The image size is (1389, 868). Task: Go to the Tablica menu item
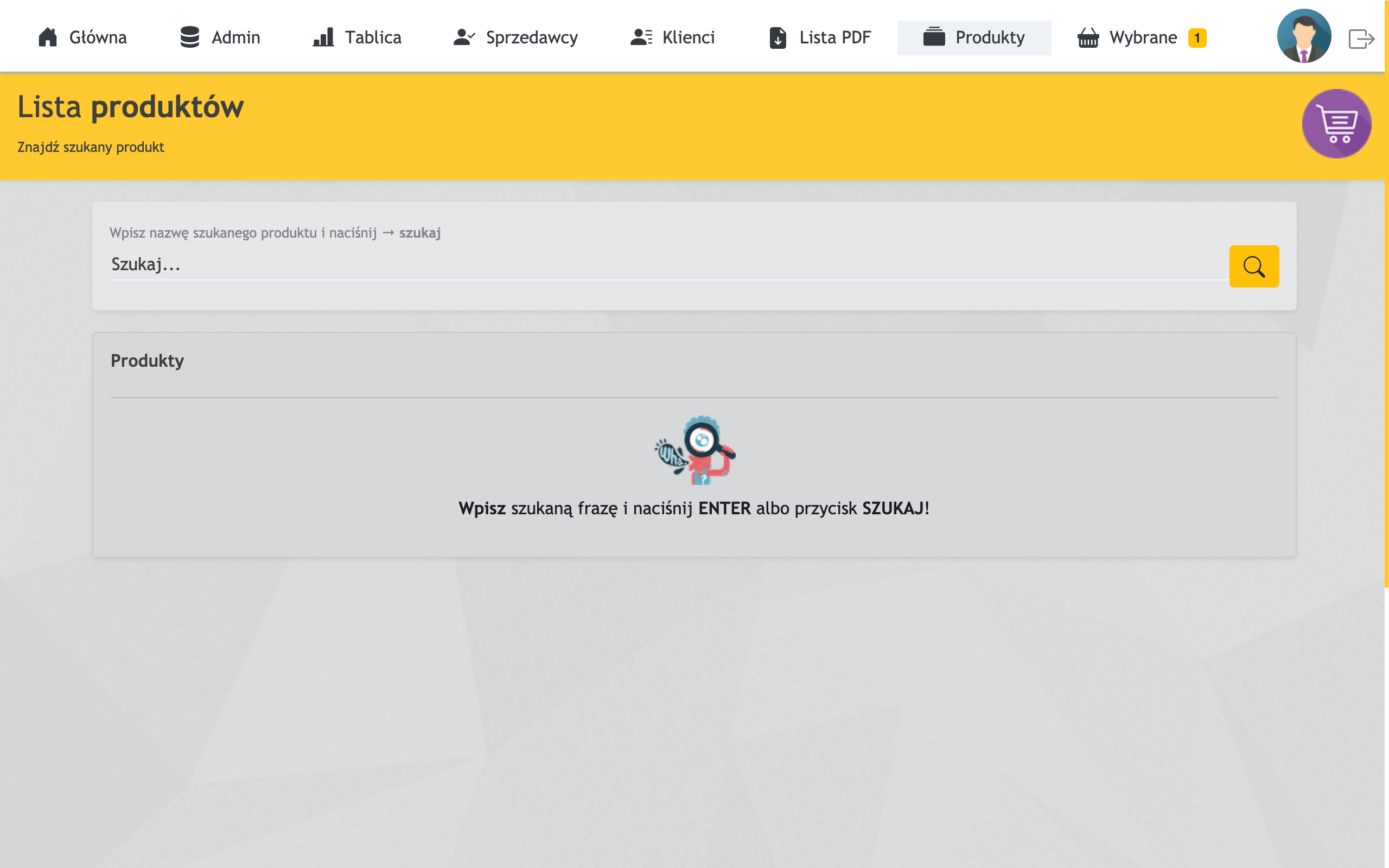[x=373, y=38]
